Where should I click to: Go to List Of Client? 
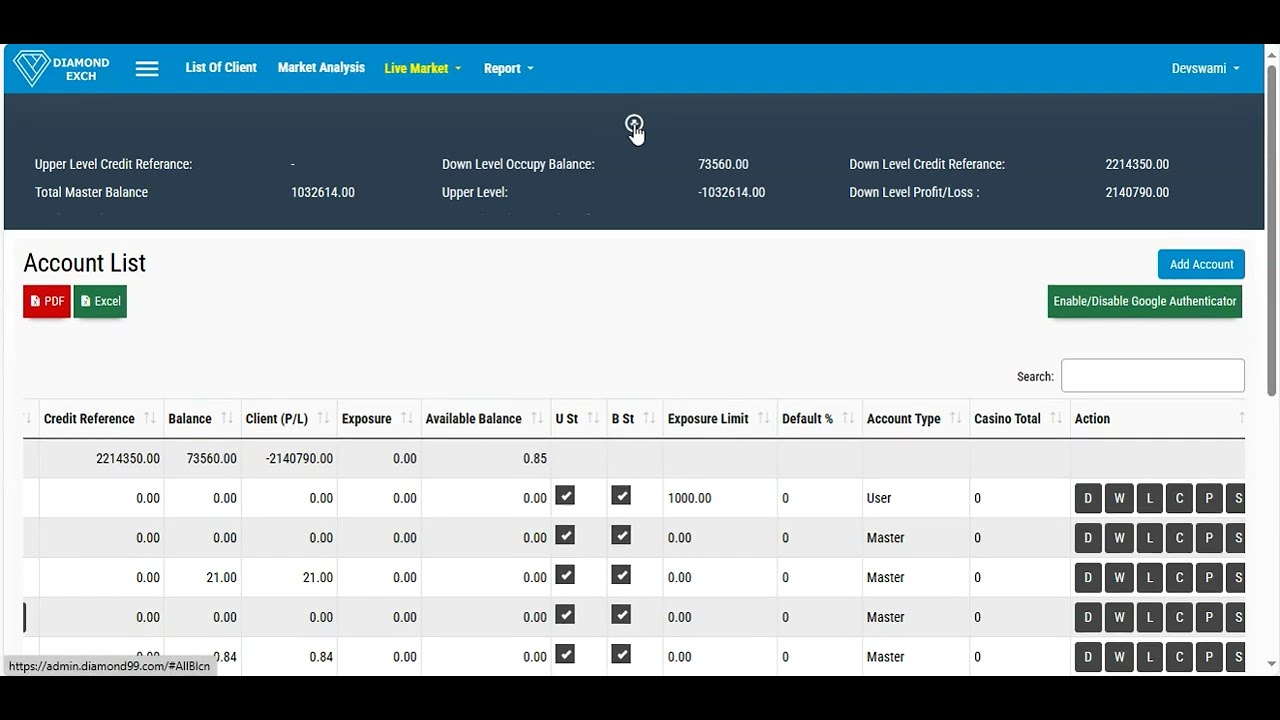point(221,68)
